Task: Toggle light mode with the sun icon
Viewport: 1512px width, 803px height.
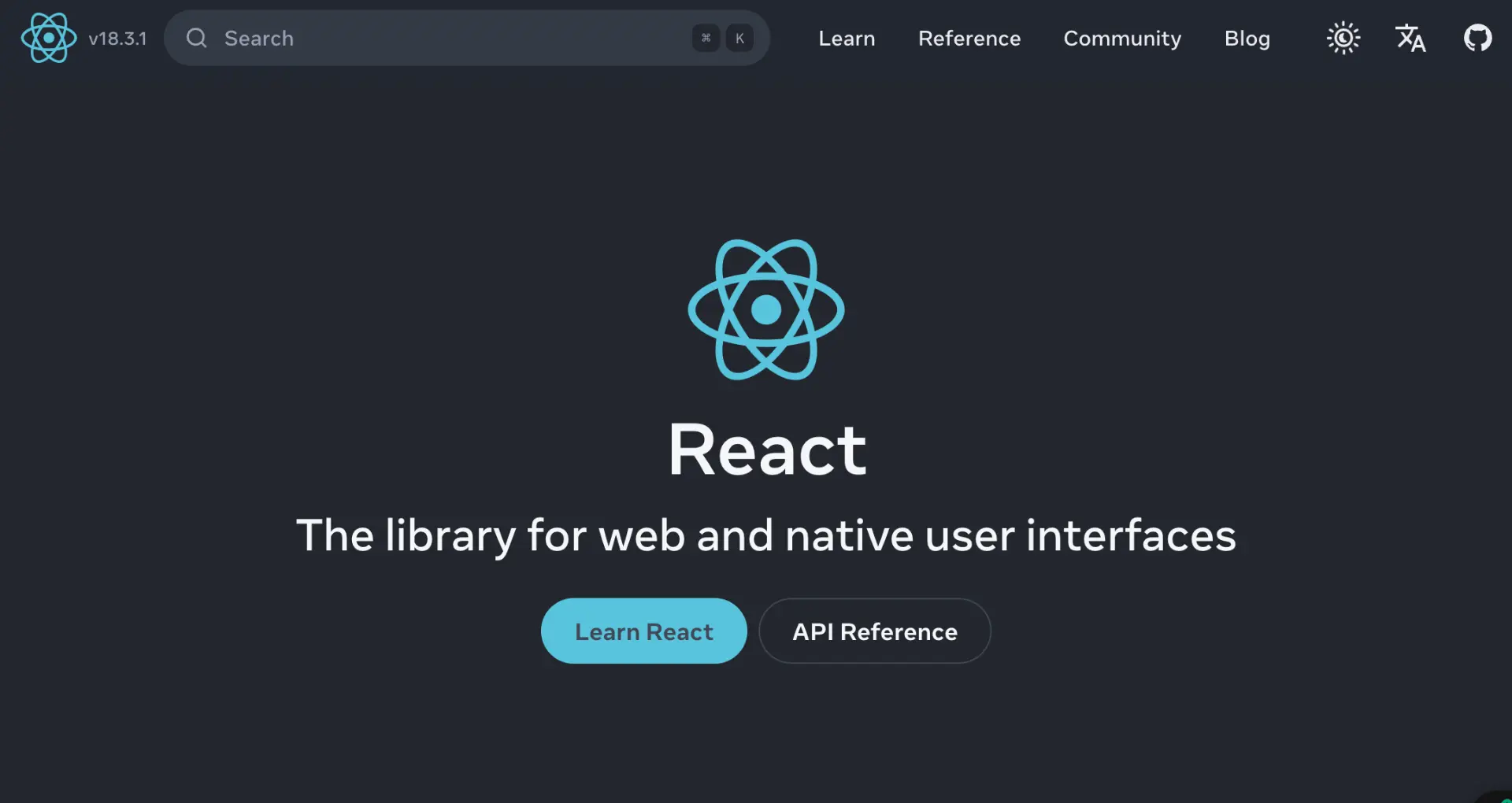Action: click(x=1343, y=38)
